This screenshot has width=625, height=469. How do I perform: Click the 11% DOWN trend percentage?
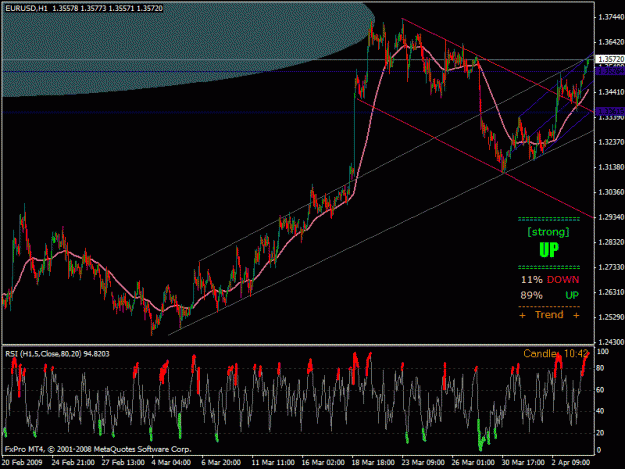tap(550, 280)
